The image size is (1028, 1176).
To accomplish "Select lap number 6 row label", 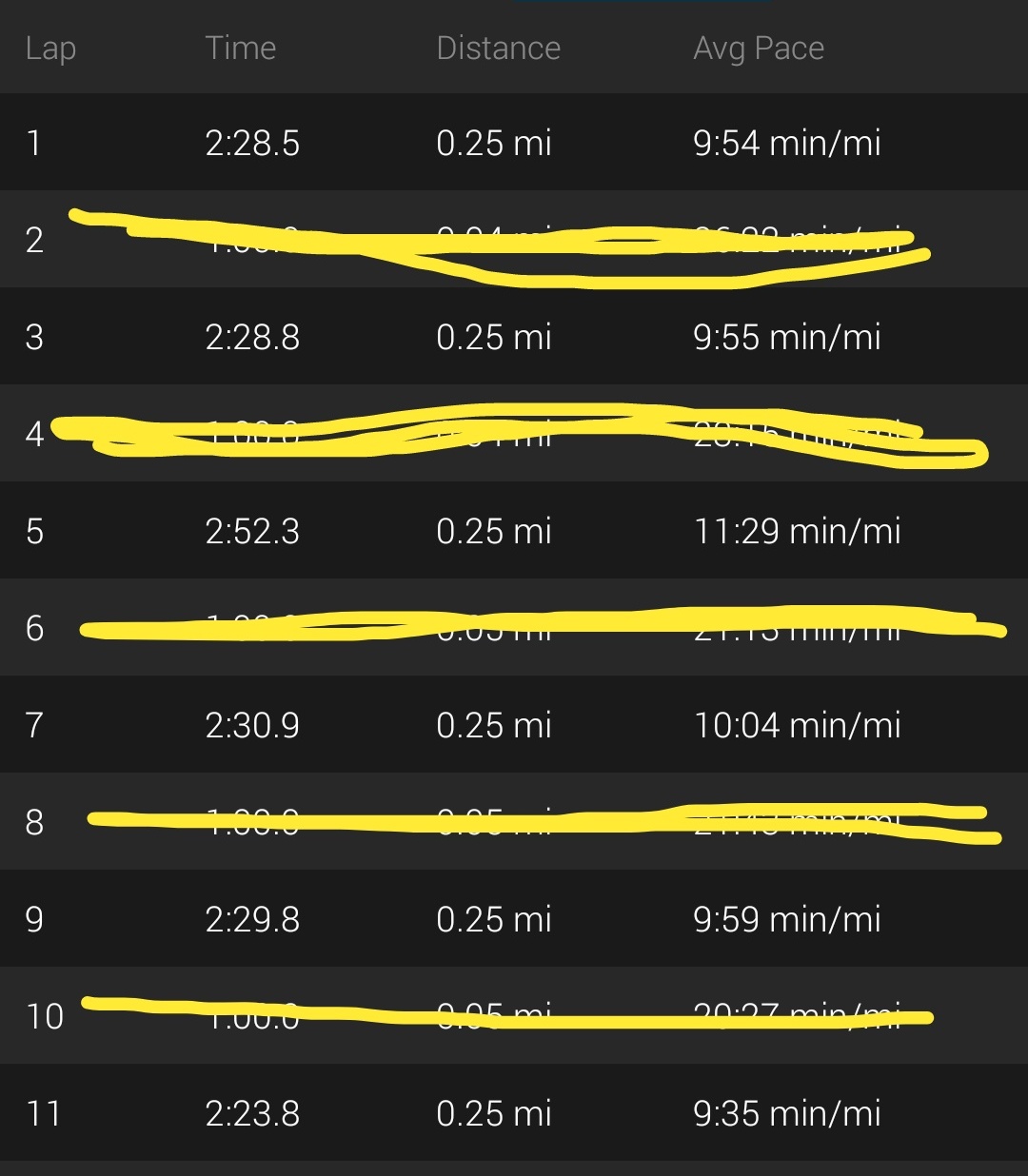I will 34,628.
